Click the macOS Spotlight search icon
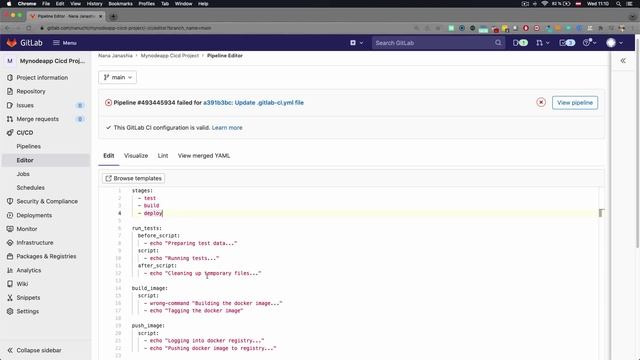 pos(618,4)
